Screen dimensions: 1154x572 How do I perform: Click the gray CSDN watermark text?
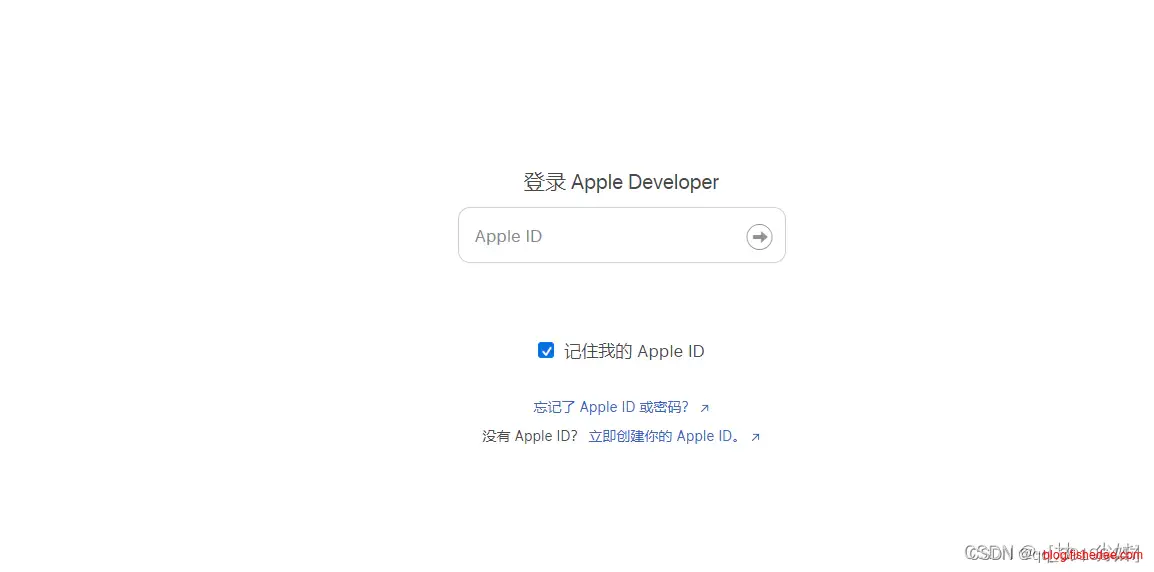989,552
